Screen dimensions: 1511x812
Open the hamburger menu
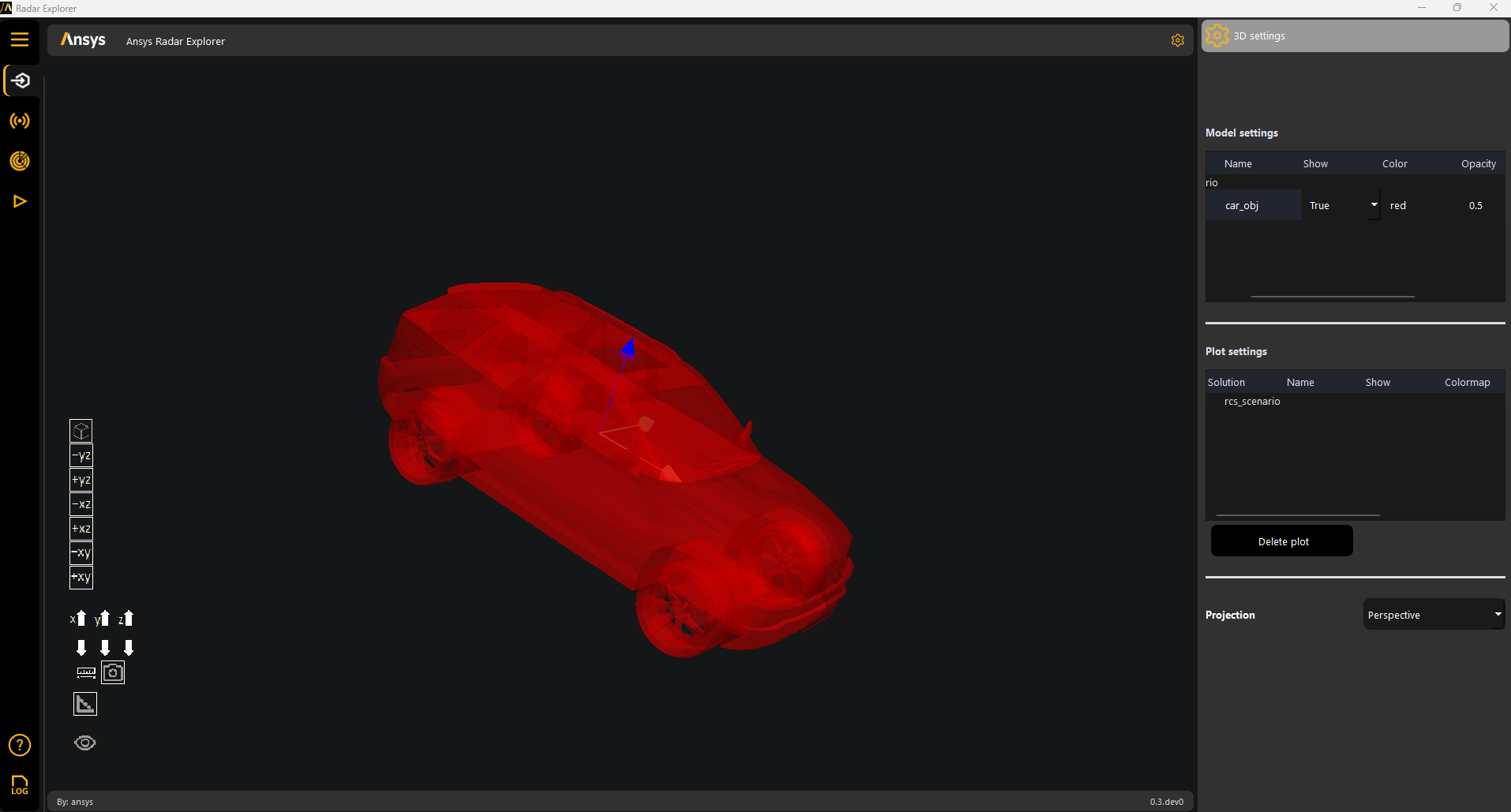pyautogui.click(x=20, y=39)
